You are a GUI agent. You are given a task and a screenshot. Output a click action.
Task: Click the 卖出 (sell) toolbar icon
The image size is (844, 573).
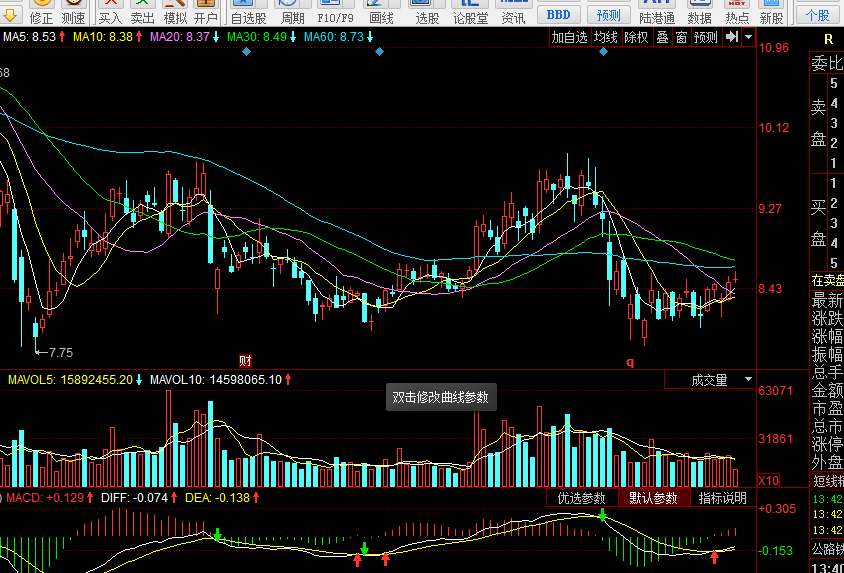(143, 12)
